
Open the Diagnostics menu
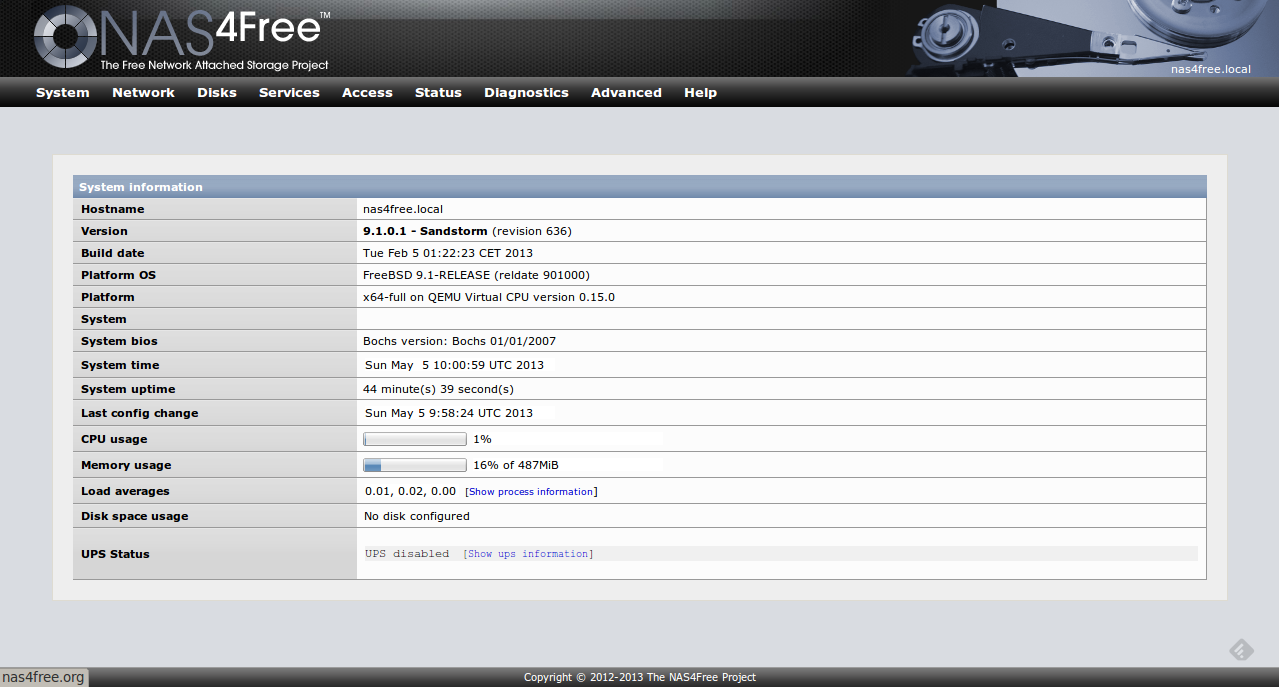tap(526, 92)
